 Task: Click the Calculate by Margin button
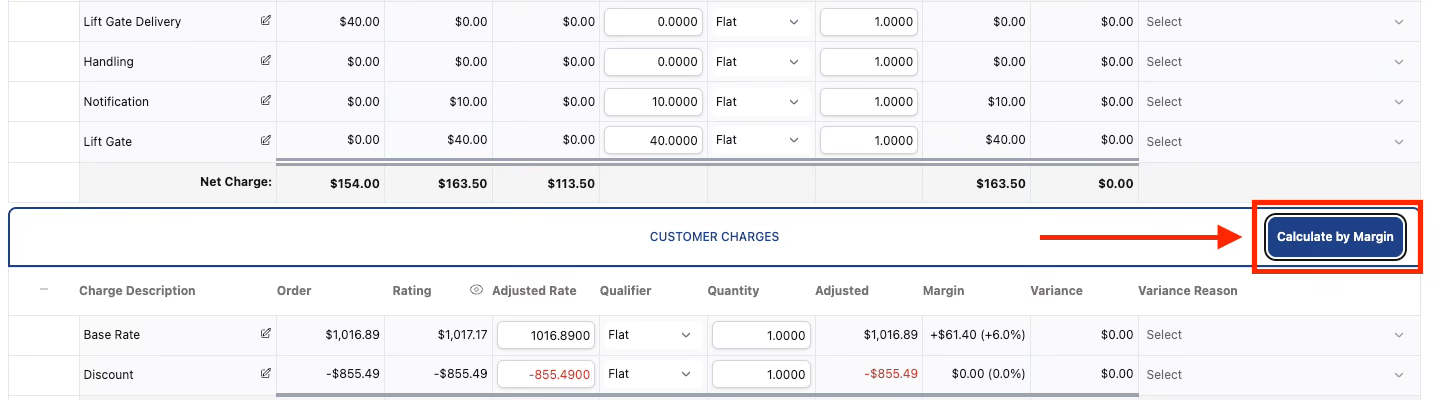click(x=1335, y=237)
